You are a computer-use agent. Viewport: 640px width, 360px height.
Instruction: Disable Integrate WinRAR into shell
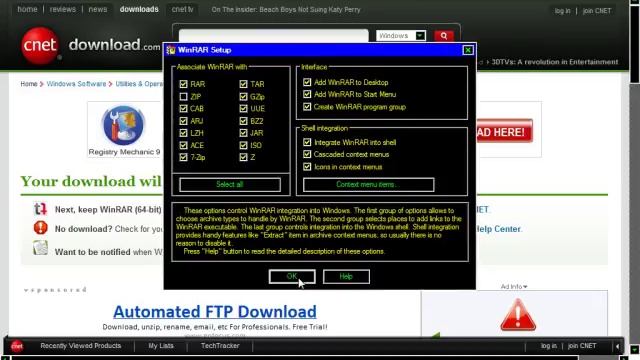tap(307, 142)
